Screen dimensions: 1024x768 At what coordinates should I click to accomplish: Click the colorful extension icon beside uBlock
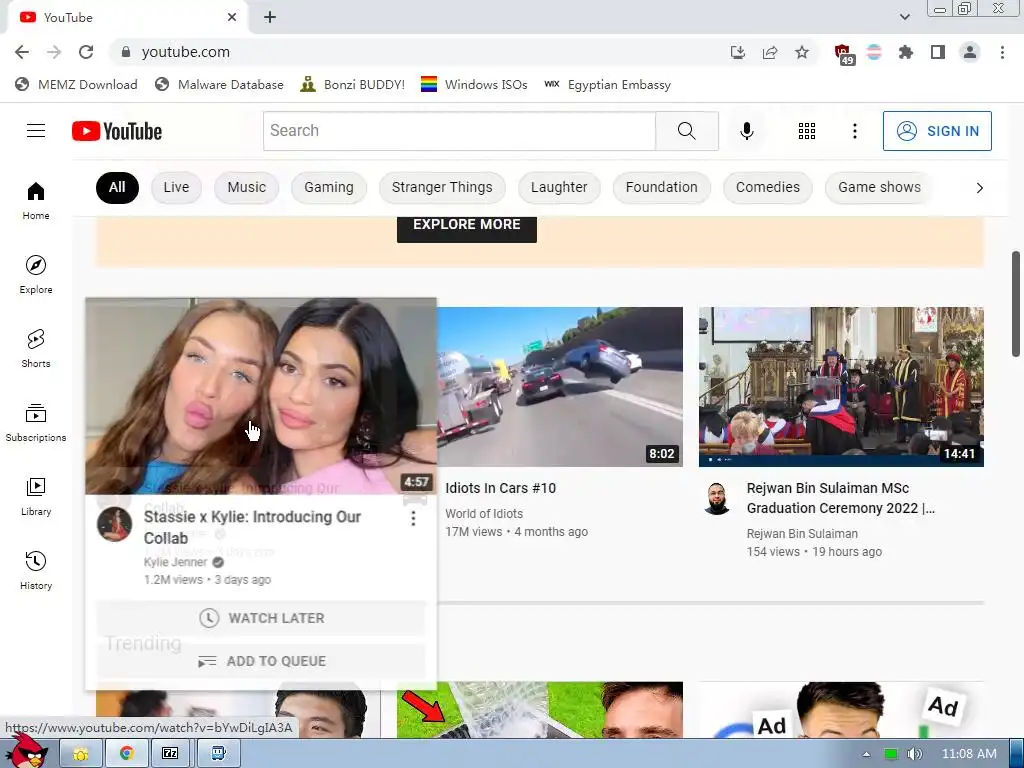(874, 52)
